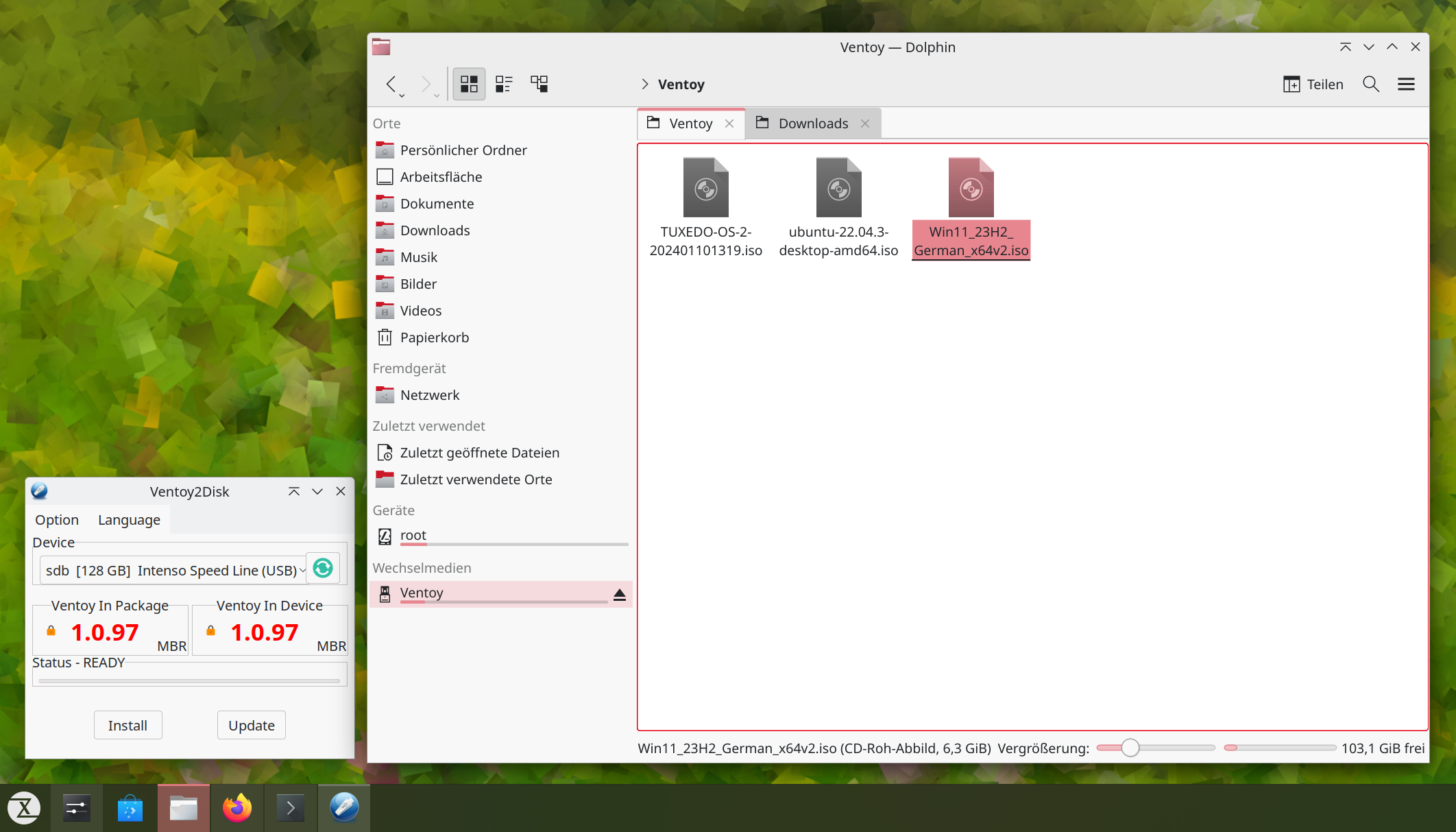1456x832 pixels.
Task: Switch to icons view mode
Action: [469, 84]
